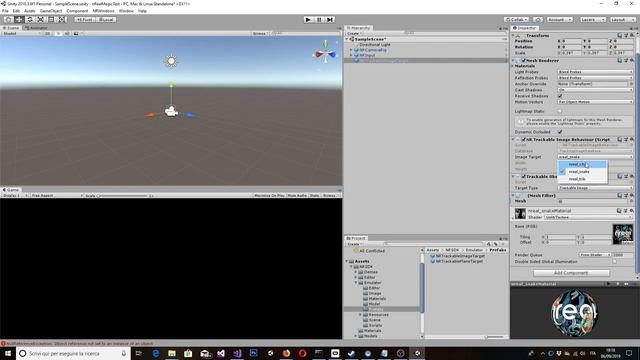The image size is (640, 360).
Task: Click the Pause button
Action: (319, 19)
